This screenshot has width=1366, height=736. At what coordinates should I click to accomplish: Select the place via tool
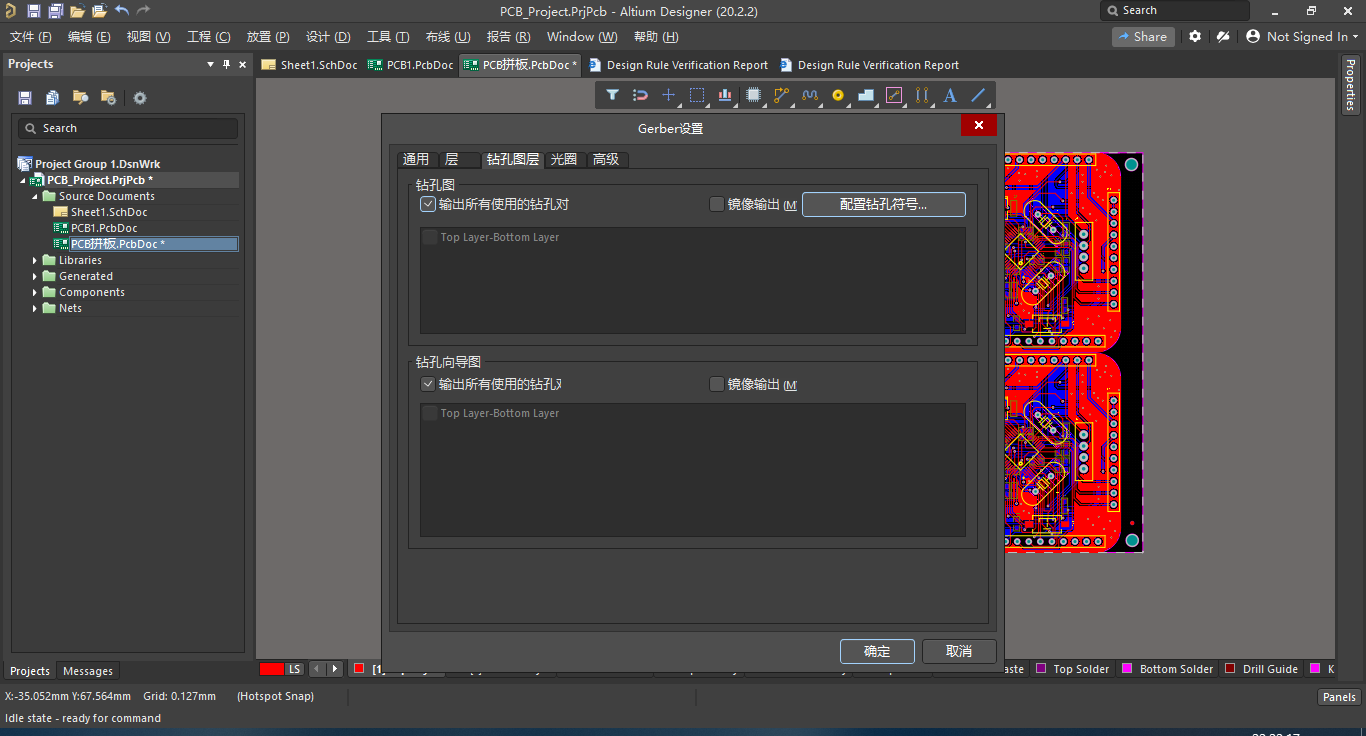coord(838,95)
